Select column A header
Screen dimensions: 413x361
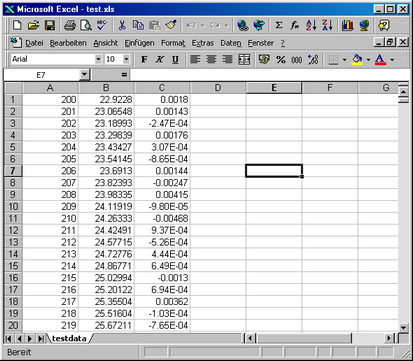pyautogui.click(x=50, y=88)
